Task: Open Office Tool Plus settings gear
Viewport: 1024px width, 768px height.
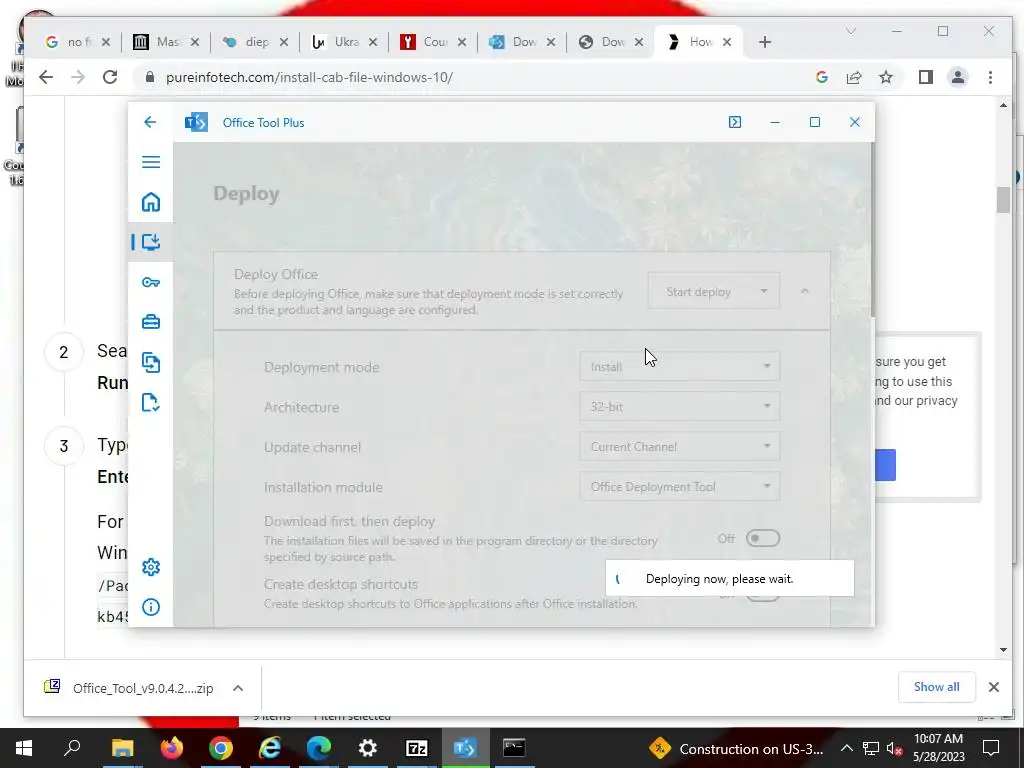Action: 151,567
